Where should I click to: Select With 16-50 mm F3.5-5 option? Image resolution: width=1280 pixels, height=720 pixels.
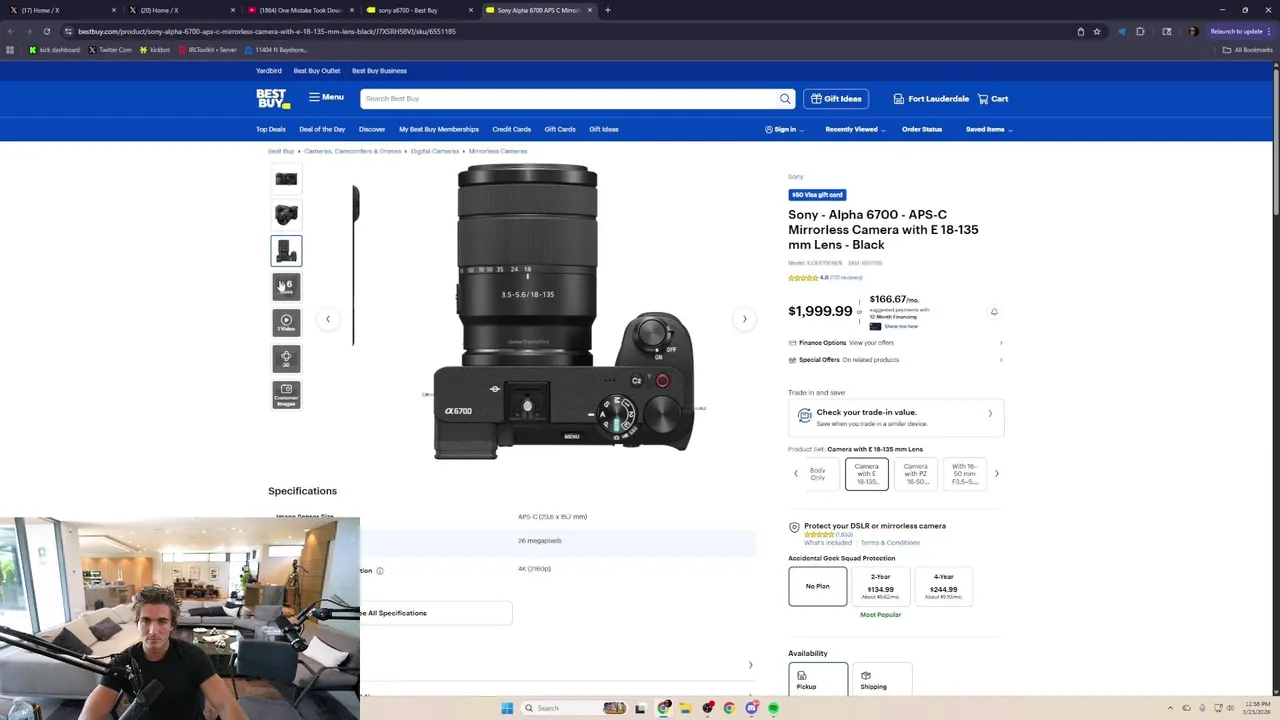tap(965, 474)
